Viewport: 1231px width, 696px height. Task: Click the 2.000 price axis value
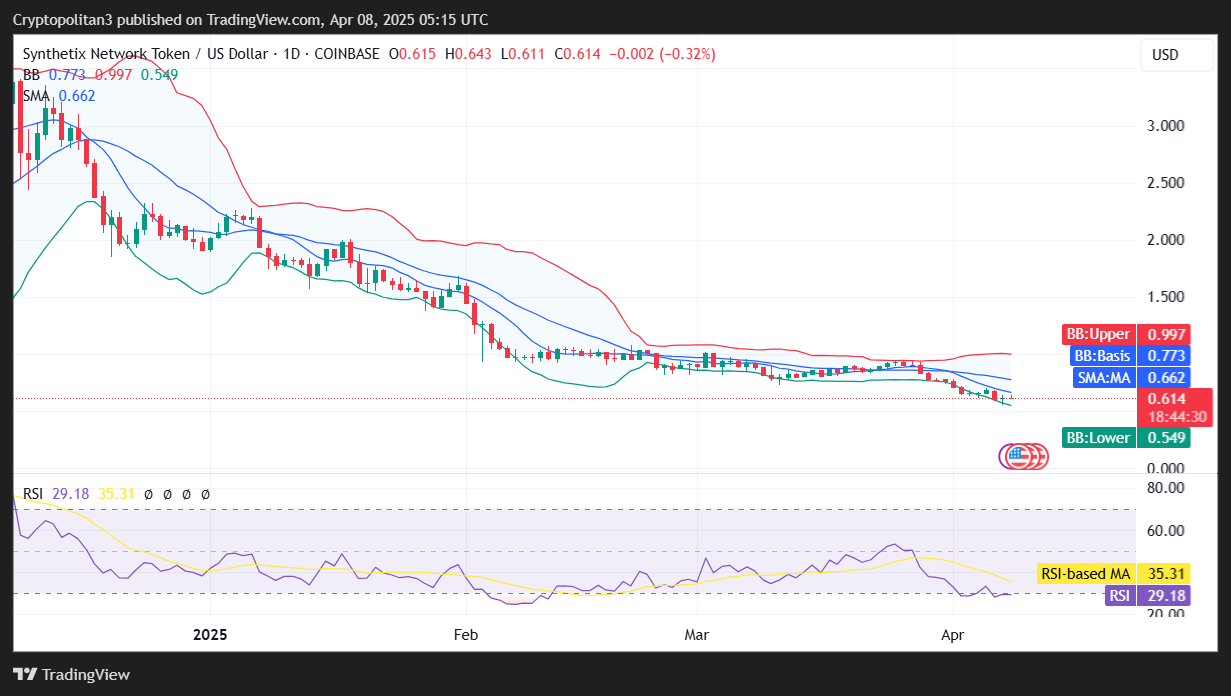(1166, 240)
